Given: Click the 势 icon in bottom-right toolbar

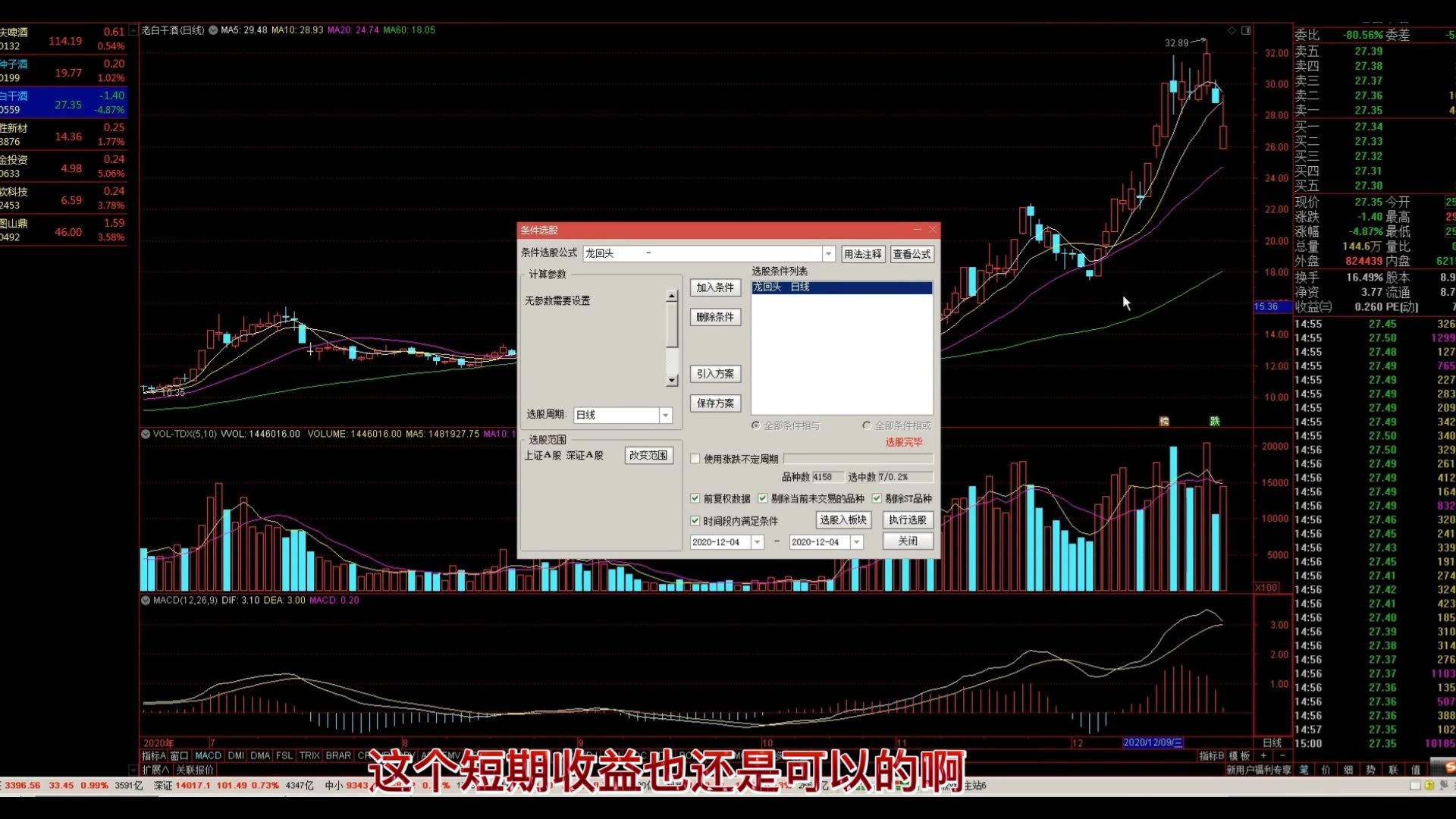Looking at the screenshot, I should click(1371, 770).
